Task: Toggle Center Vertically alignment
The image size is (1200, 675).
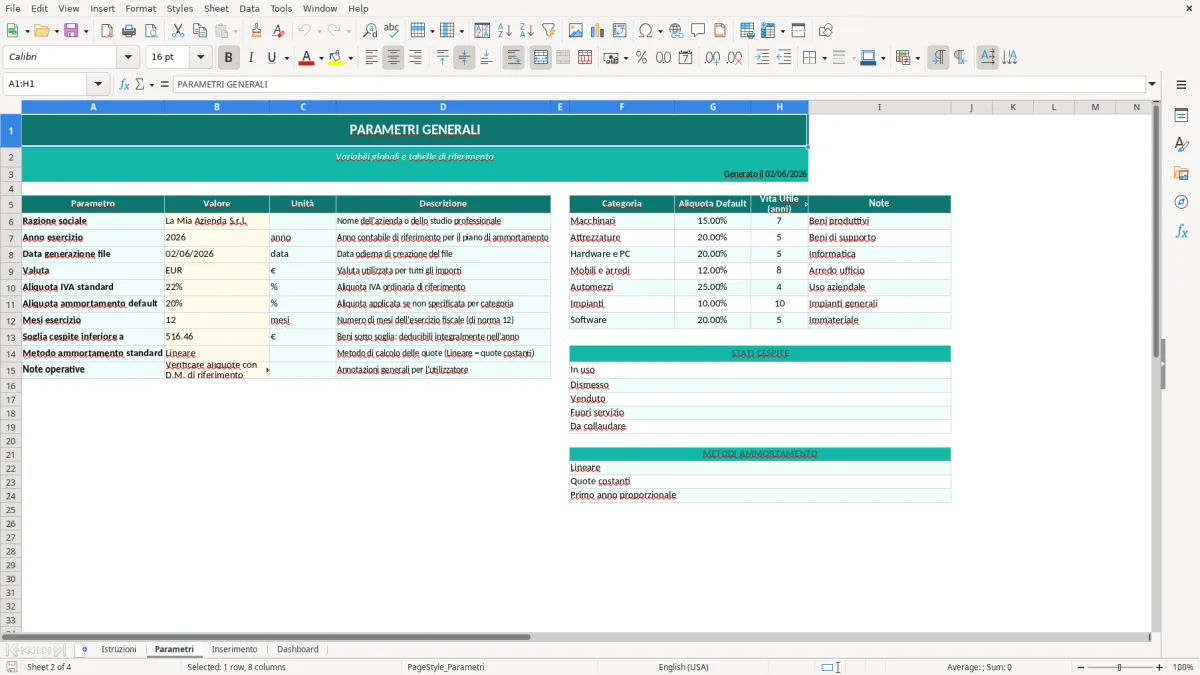Action: point(464,58)
